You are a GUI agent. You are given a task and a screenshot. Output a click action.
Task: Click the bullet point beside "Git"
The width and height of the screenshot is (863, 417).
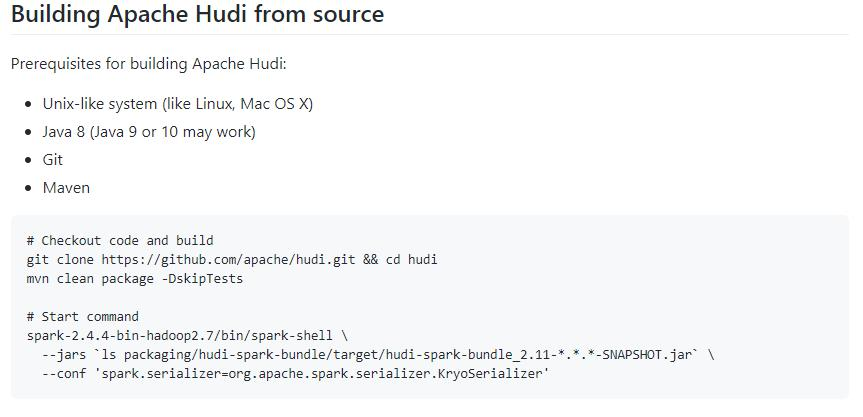[28, 160]
